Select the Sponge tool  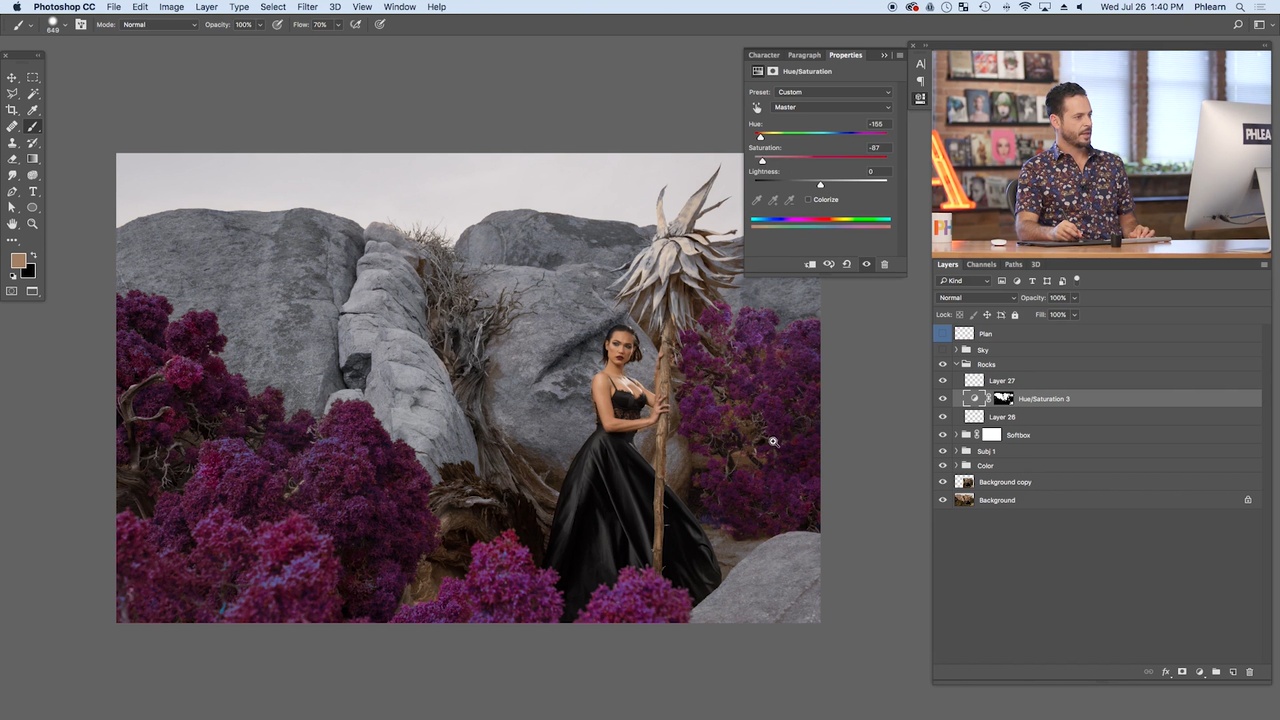tap(33, 175)
